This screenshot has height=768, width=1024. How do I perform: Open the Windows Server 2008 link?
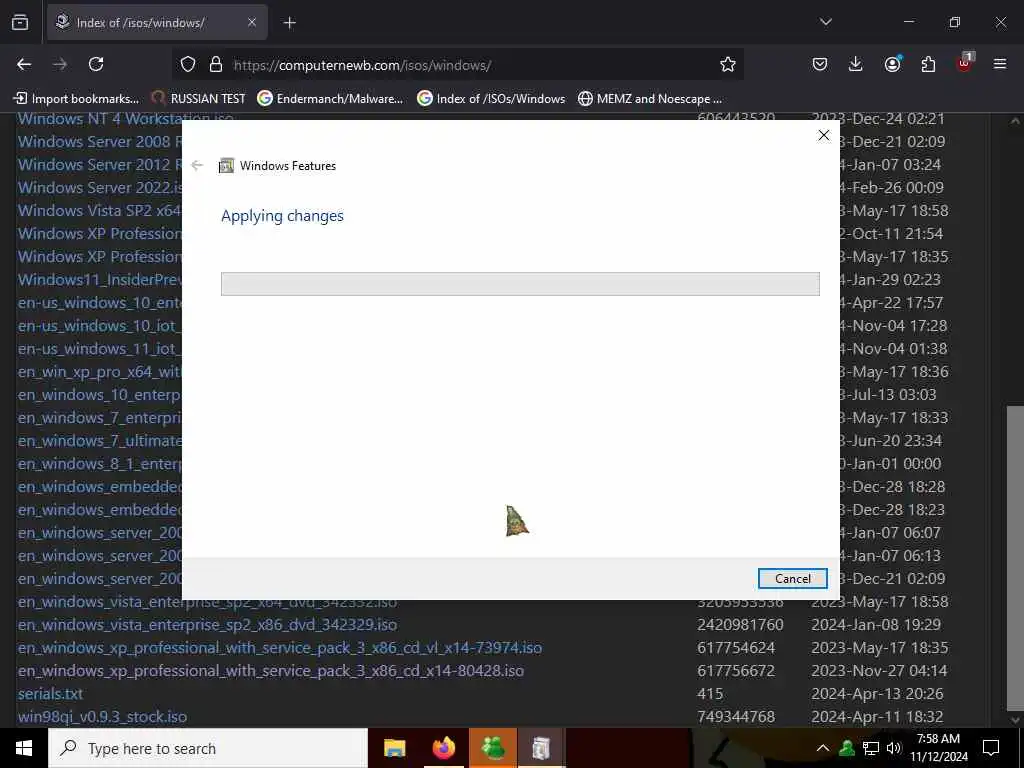pos(99,142)
